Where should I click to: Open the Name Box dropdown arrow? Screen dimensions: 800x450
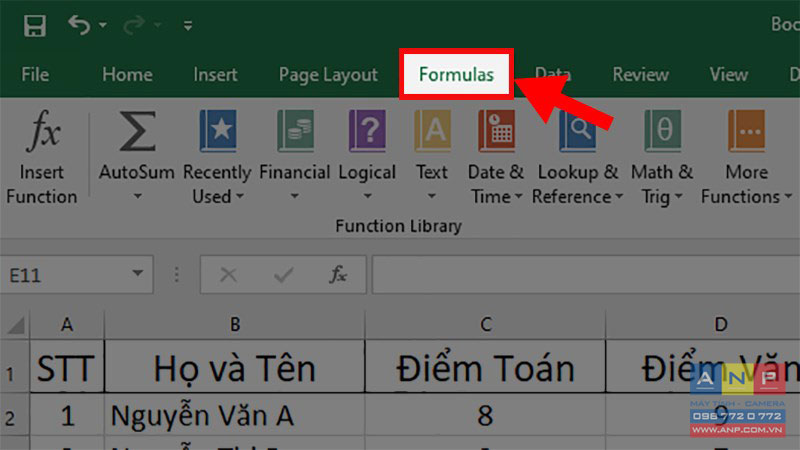click(137, 274)
